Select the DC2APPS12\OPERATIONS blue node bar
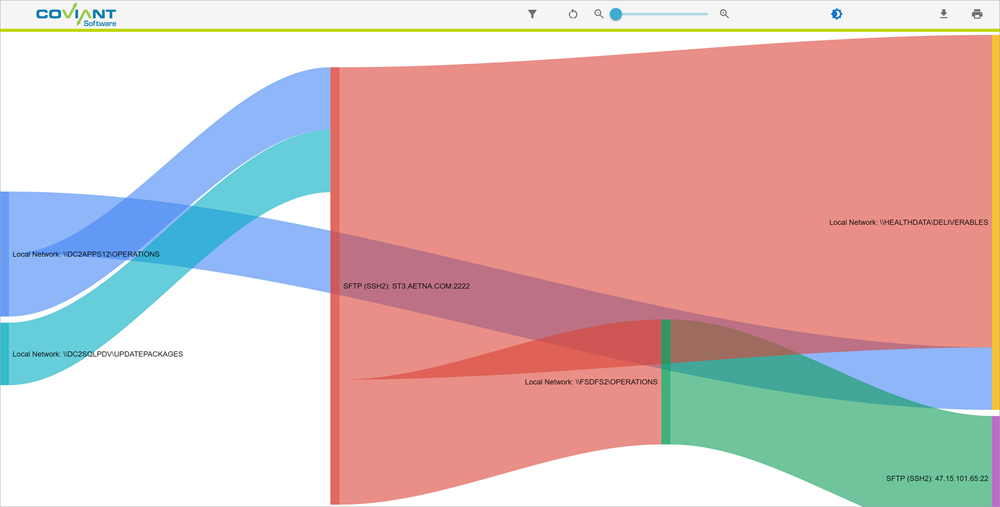This screenshot has width=1000, height=507. pyautogui.click(x=4, y=254)
